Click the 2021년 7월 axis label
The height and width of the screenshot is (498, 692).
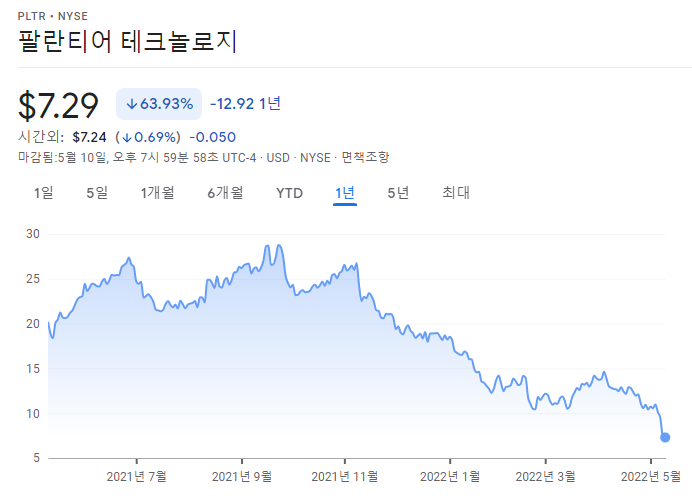pyautogui.click(x=136, y=477)
